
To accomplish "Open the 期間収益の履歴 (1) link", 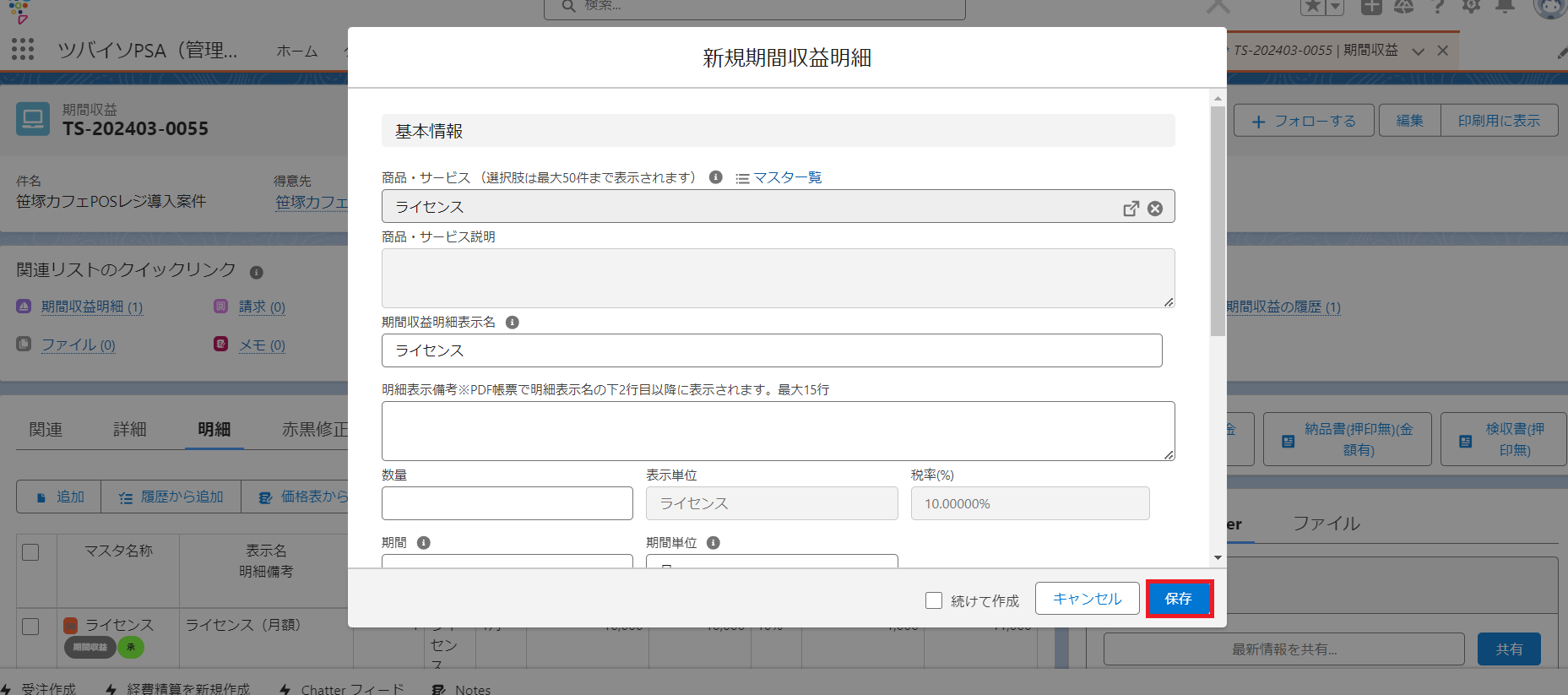I will click(1283, 307).
